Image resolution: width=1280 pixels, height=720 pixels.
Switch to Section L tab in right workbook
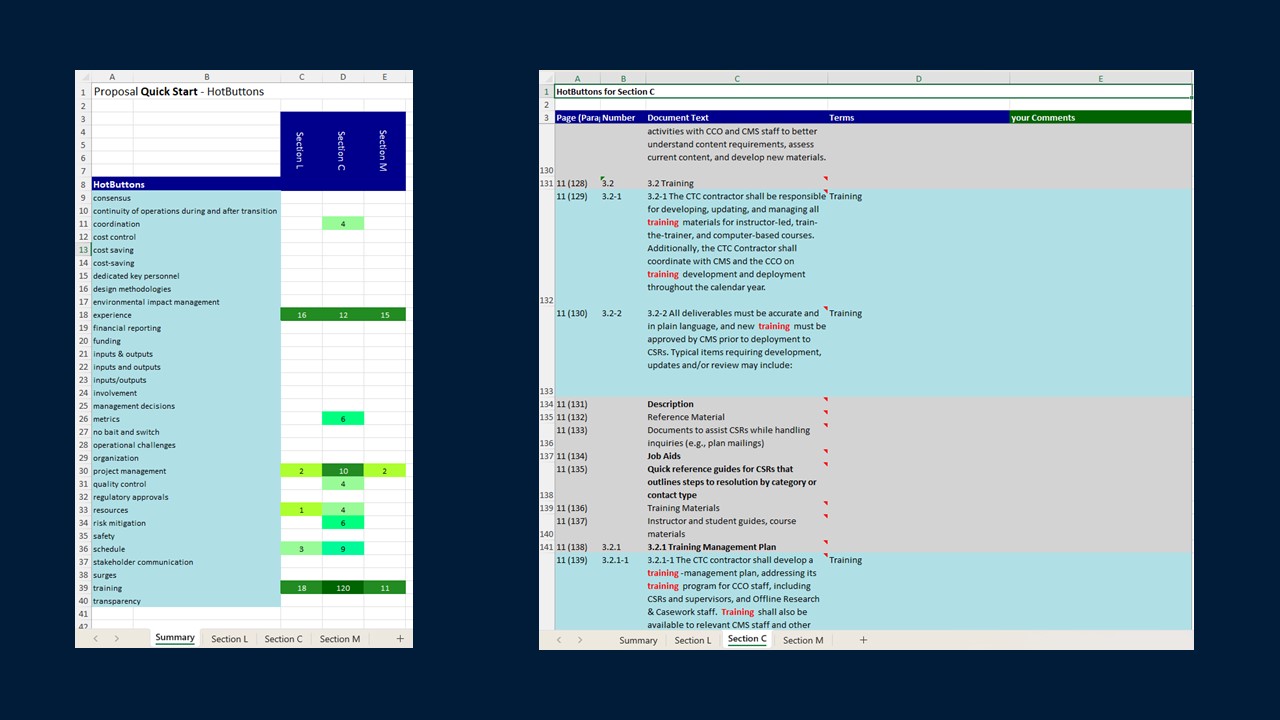pyautogui.click(x=692, y=640)
